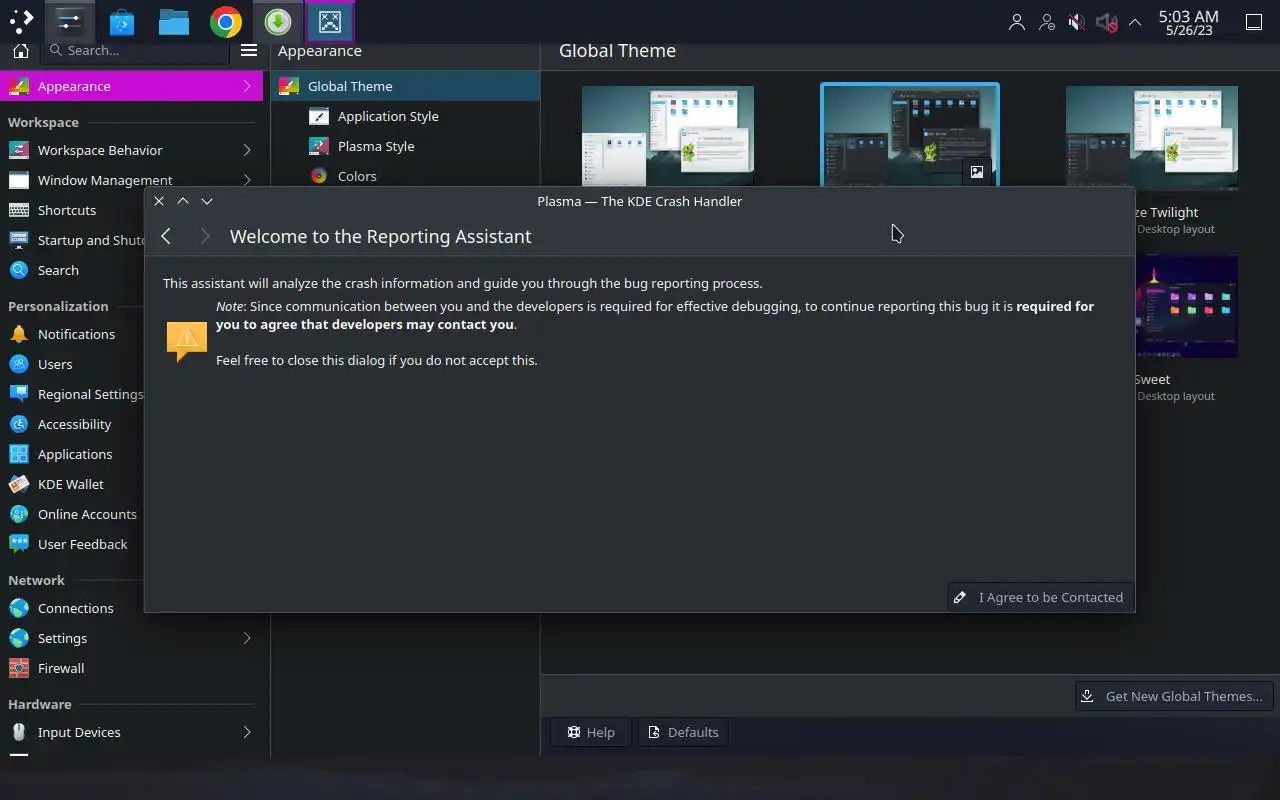Click the Applications icon in sidebar
The image size is (1280, 800).
18,454
